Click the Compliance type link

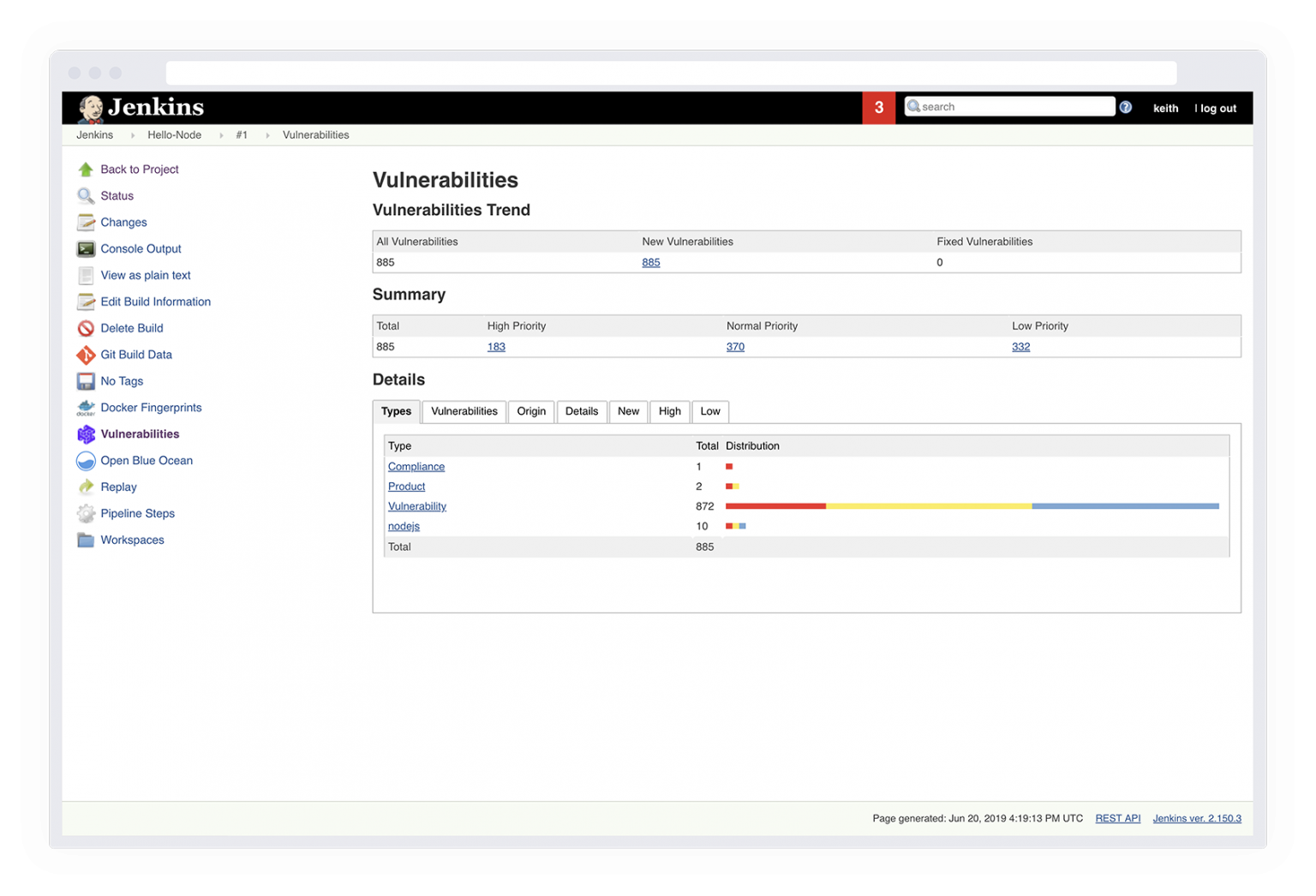point(416,466)
